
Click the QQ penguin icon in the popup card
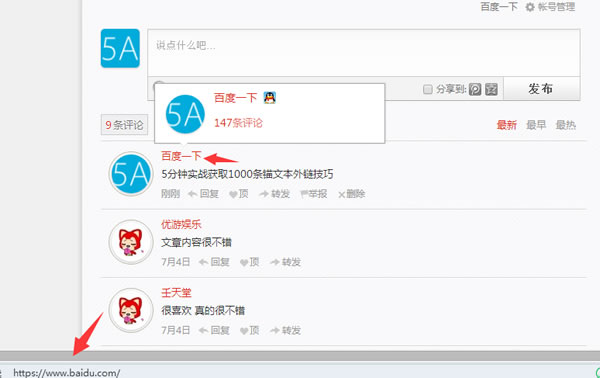(270, 98)
